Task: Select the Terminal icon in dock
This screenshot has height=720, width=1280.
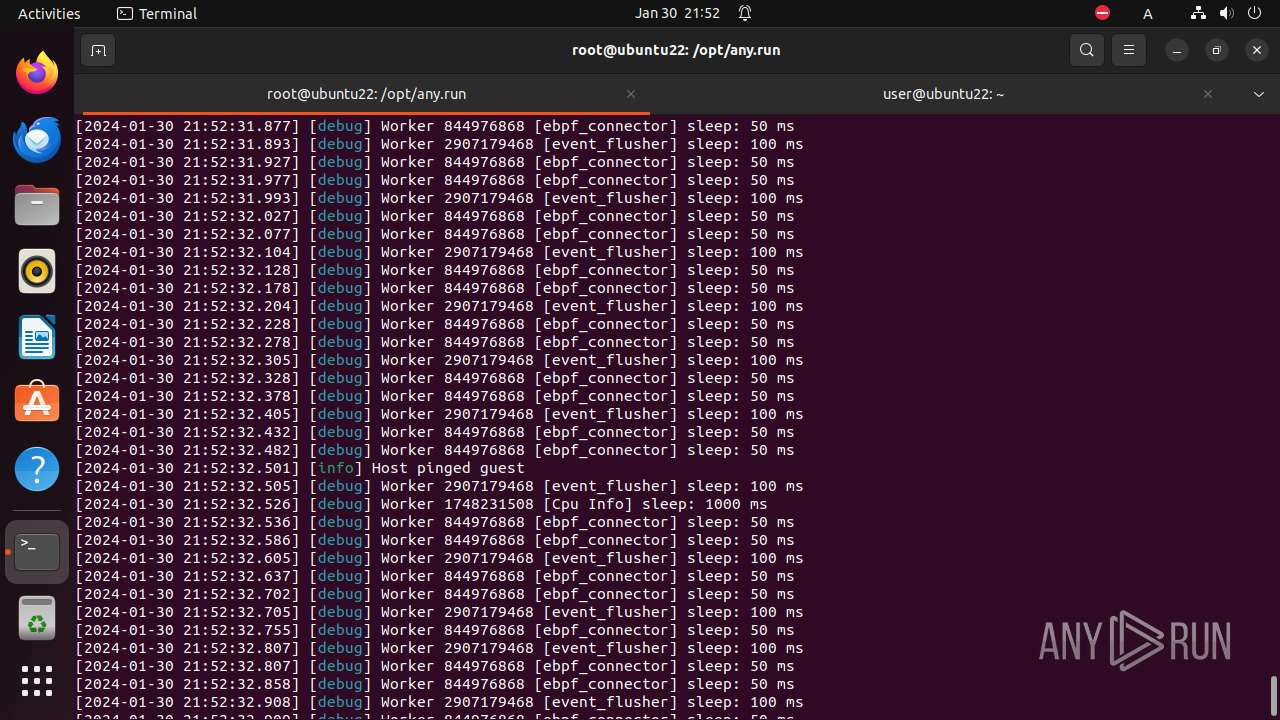Action: pos(37,552)
